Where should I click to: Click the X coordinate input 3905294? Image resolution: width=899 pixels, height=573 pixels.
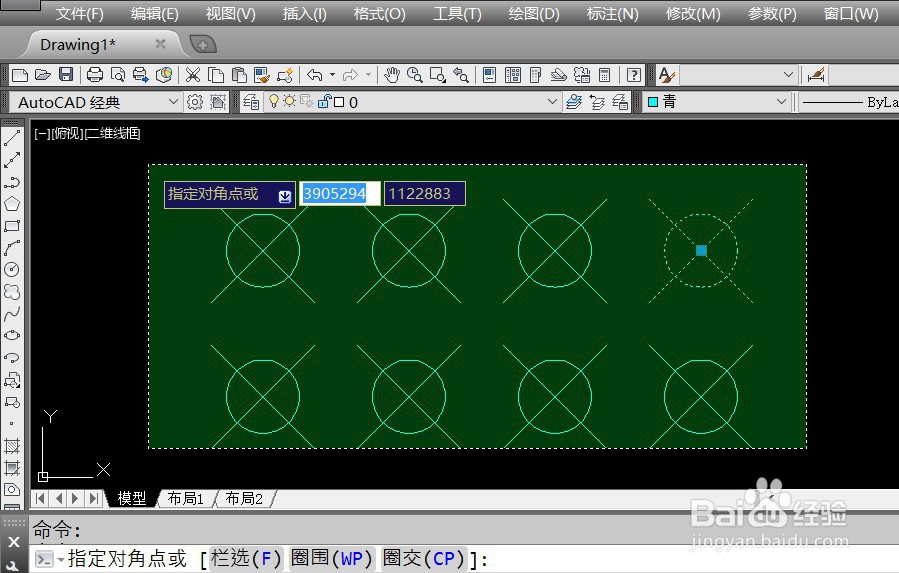tap(339, 193)
